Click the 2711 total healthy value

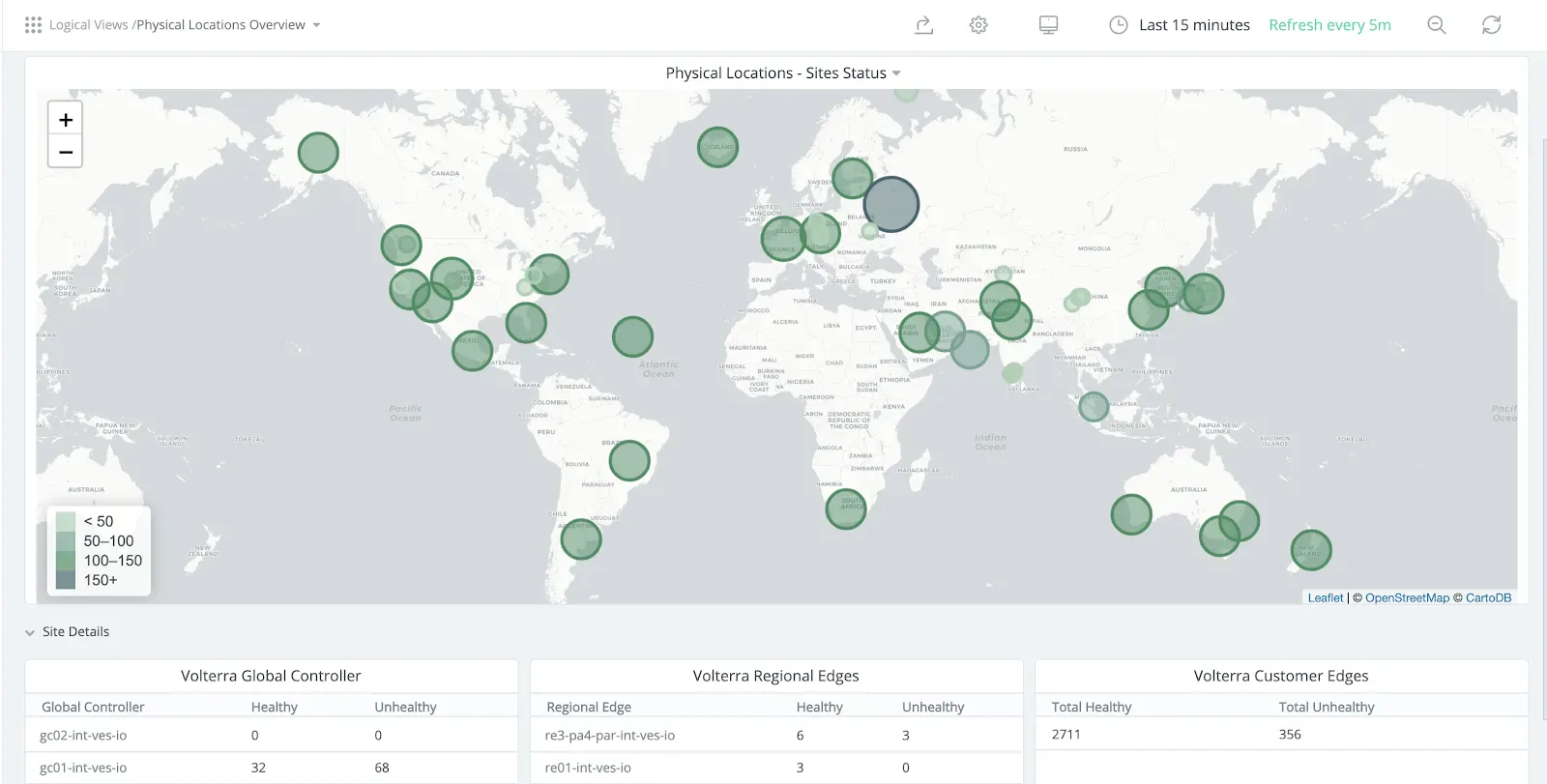[1066, 735]
